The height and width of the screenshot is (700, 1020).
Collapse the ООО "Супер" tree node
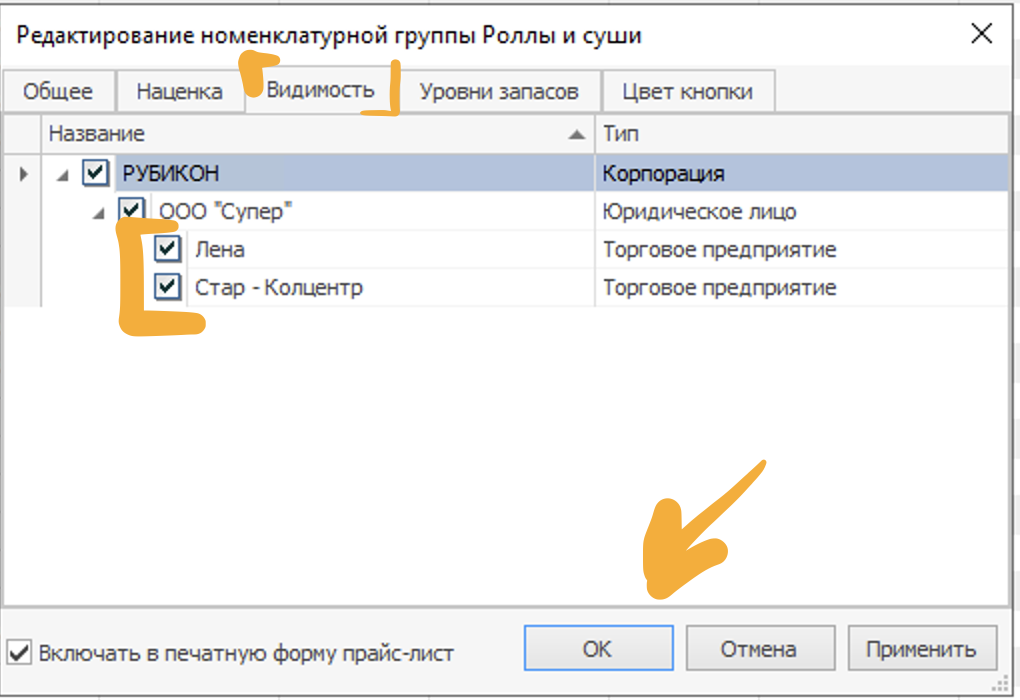(99, 212)
